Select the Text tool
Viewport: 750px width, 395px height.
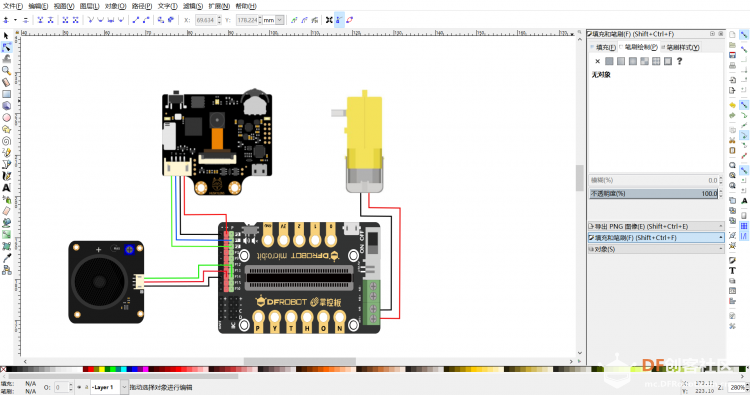pyautogui.click(x=6, y=187)
